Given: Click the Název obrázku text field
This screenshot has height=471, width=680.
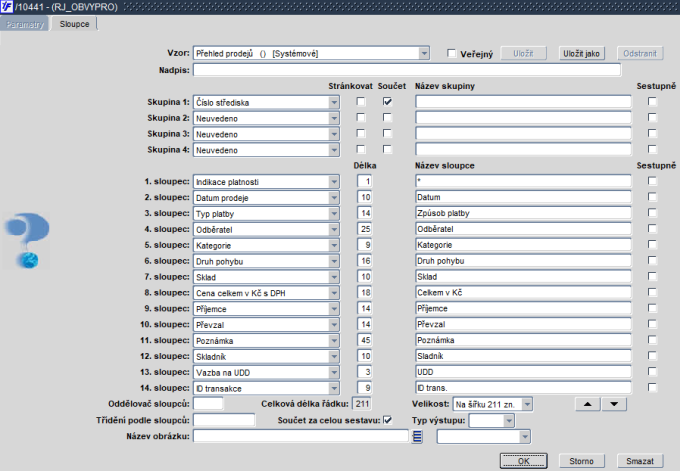Looking at the screenshot, I should 301,436.
